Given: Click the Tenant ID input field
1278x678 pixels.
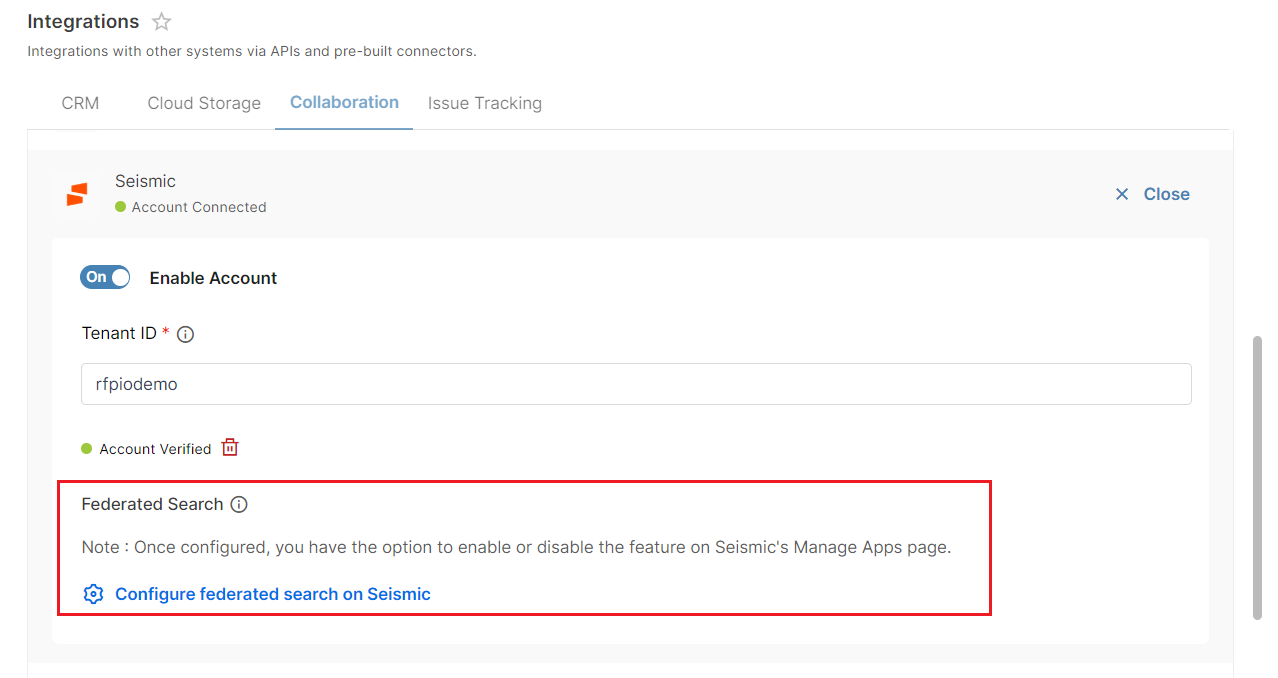Looking at the screenshot, I should [636, 384].
